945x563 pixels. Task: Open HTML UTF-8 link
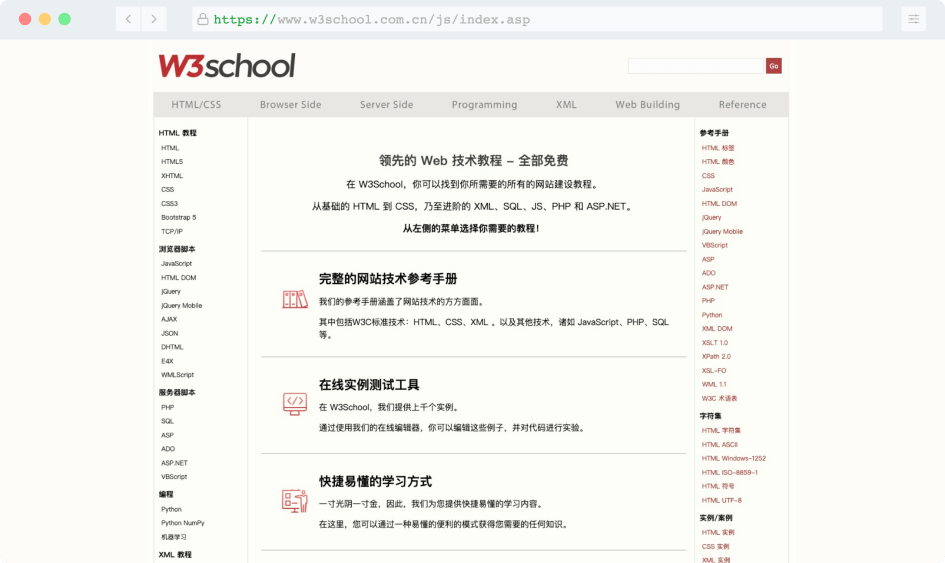722,500
